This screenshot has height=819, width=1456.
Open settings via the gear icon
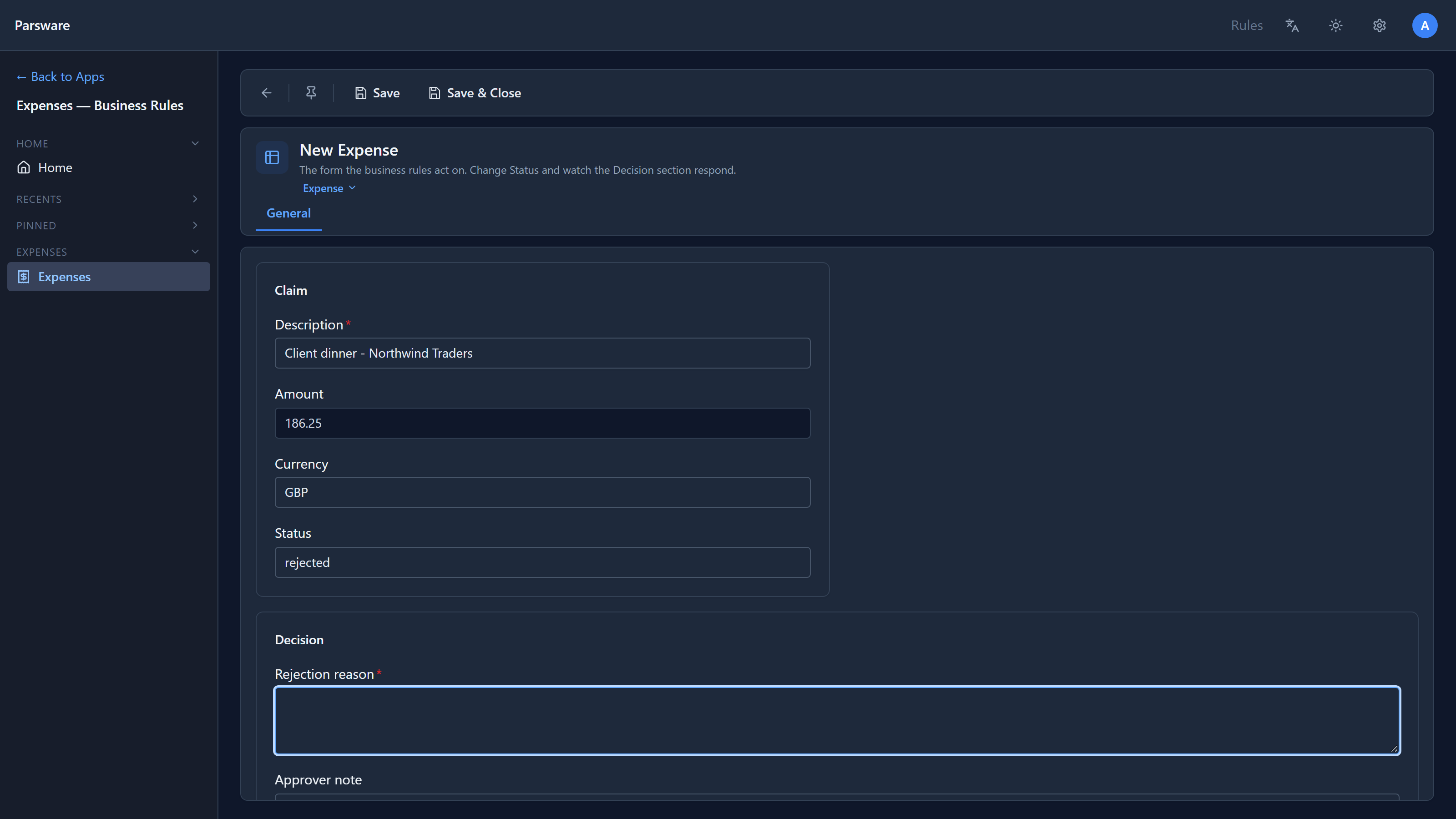[x=1380, y=25]
